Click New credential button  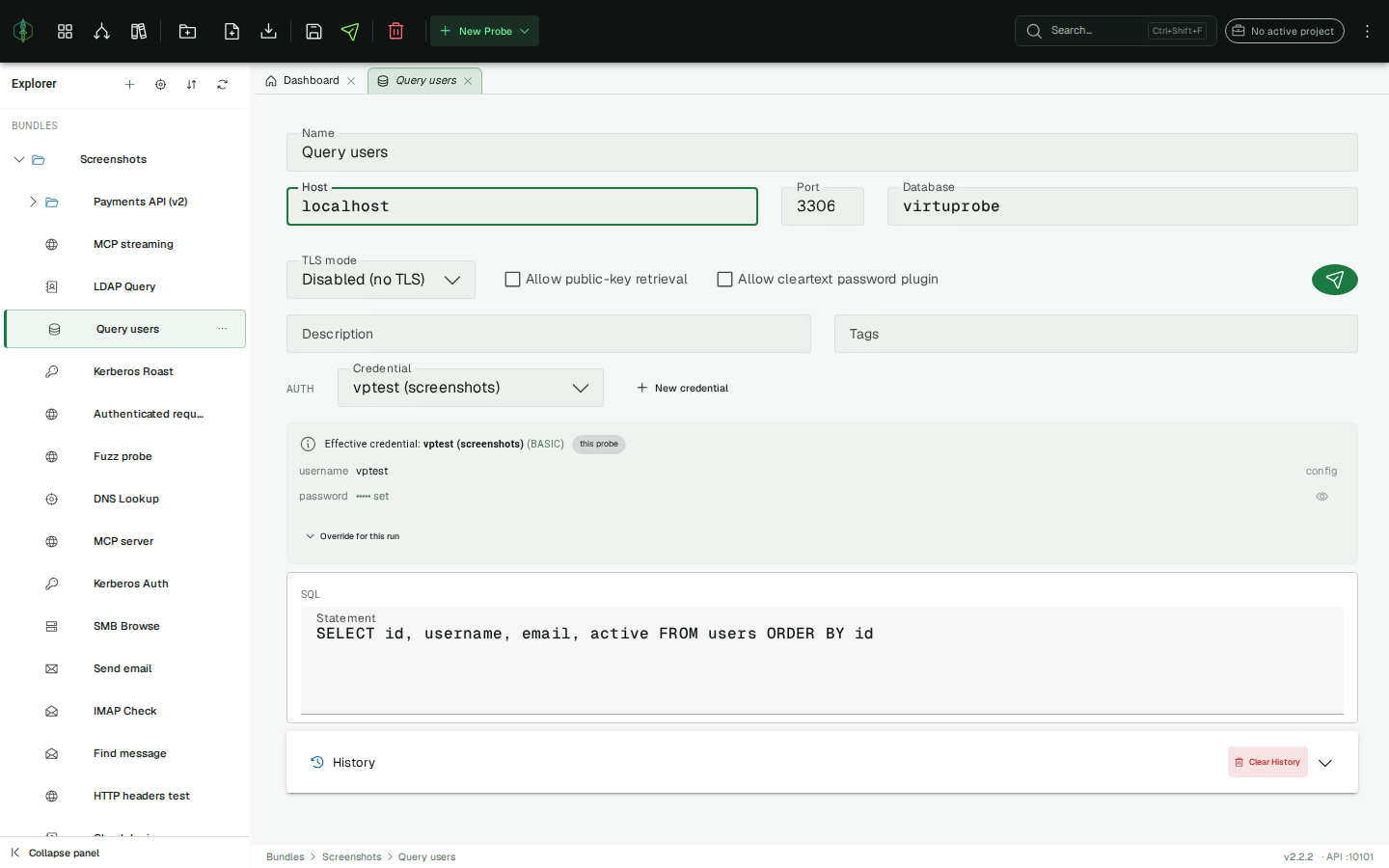pos(682,388)
